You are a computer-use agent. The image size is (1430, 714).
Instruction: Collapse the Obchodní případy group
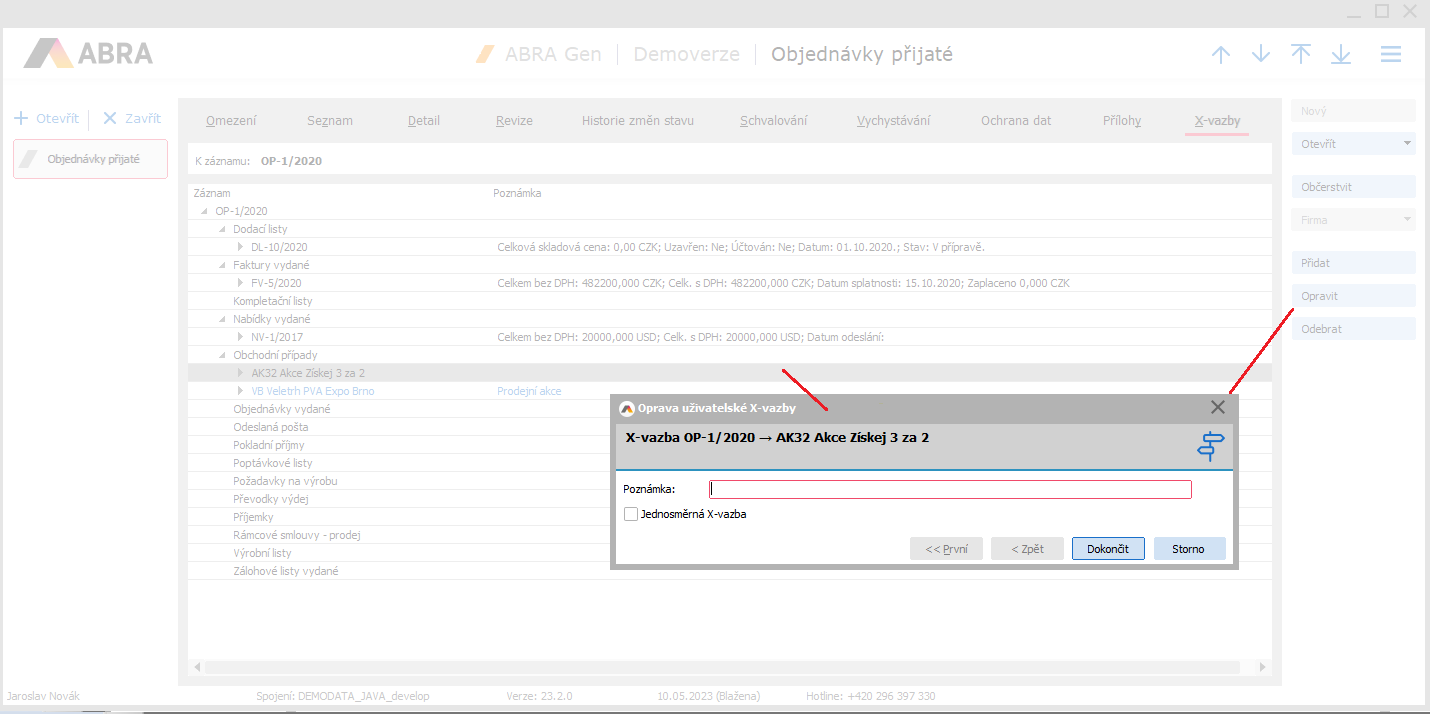click(x=223, y=355)
